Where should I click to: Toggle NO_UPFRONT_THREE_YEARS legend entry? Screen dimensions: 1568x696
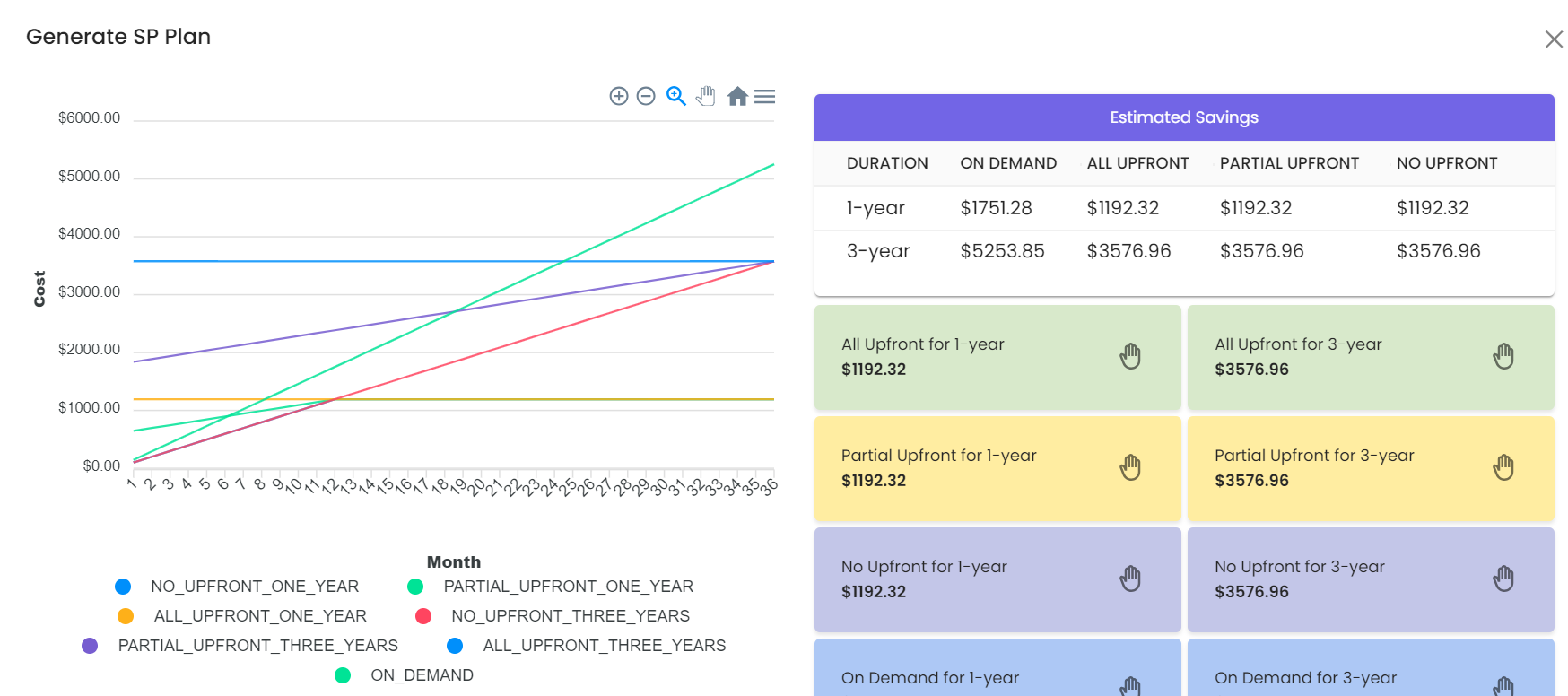point(553,616)
